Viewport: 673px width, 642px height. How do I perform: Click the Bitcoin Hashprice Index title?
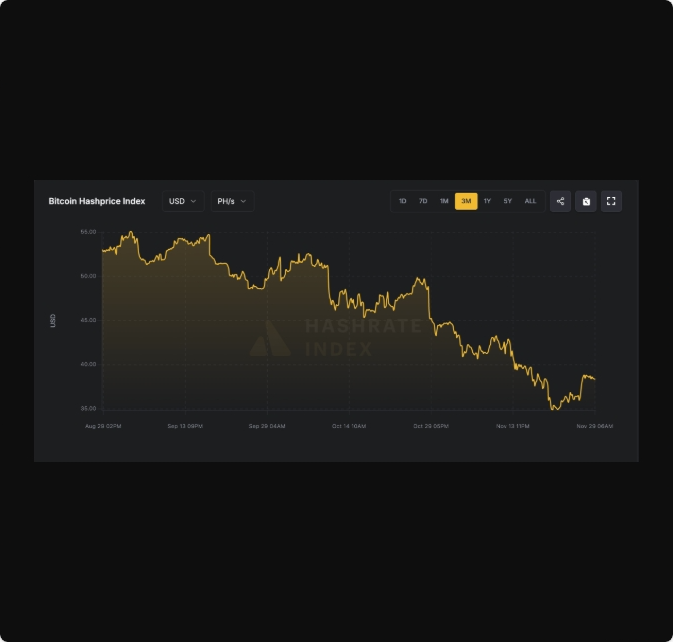[x=97, y=201]
